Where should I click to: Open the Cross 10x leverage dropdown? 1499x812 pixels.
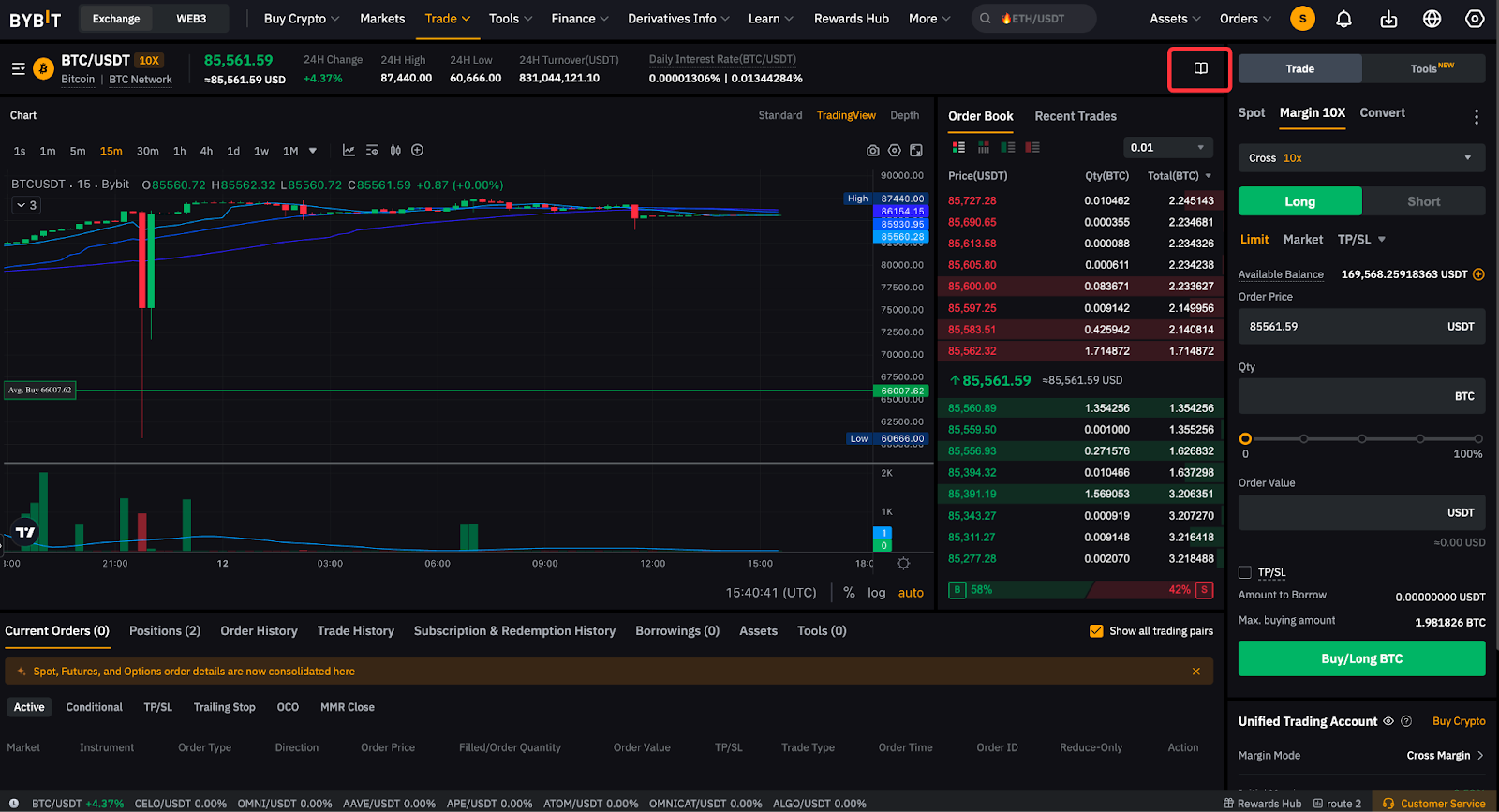[x=1360, y=158]
